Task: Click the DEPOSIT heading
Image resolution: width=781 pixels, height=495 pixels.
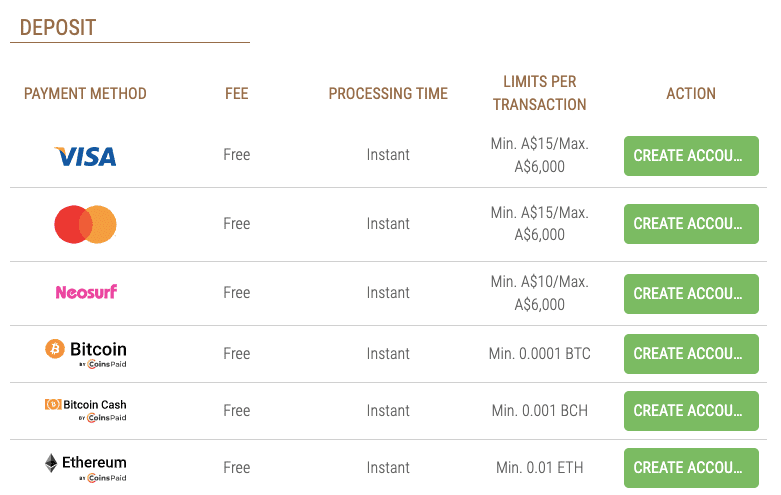Action: pyautogui.click(x=58, y=28)
